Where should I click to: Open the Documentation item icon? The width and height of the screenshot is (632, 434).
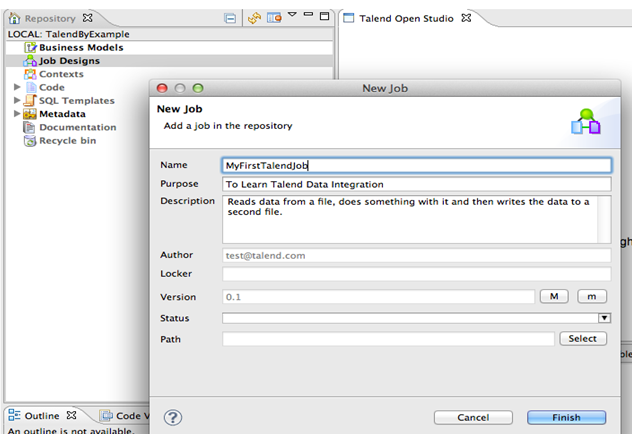pyautogui.click(x=30, y=127)
